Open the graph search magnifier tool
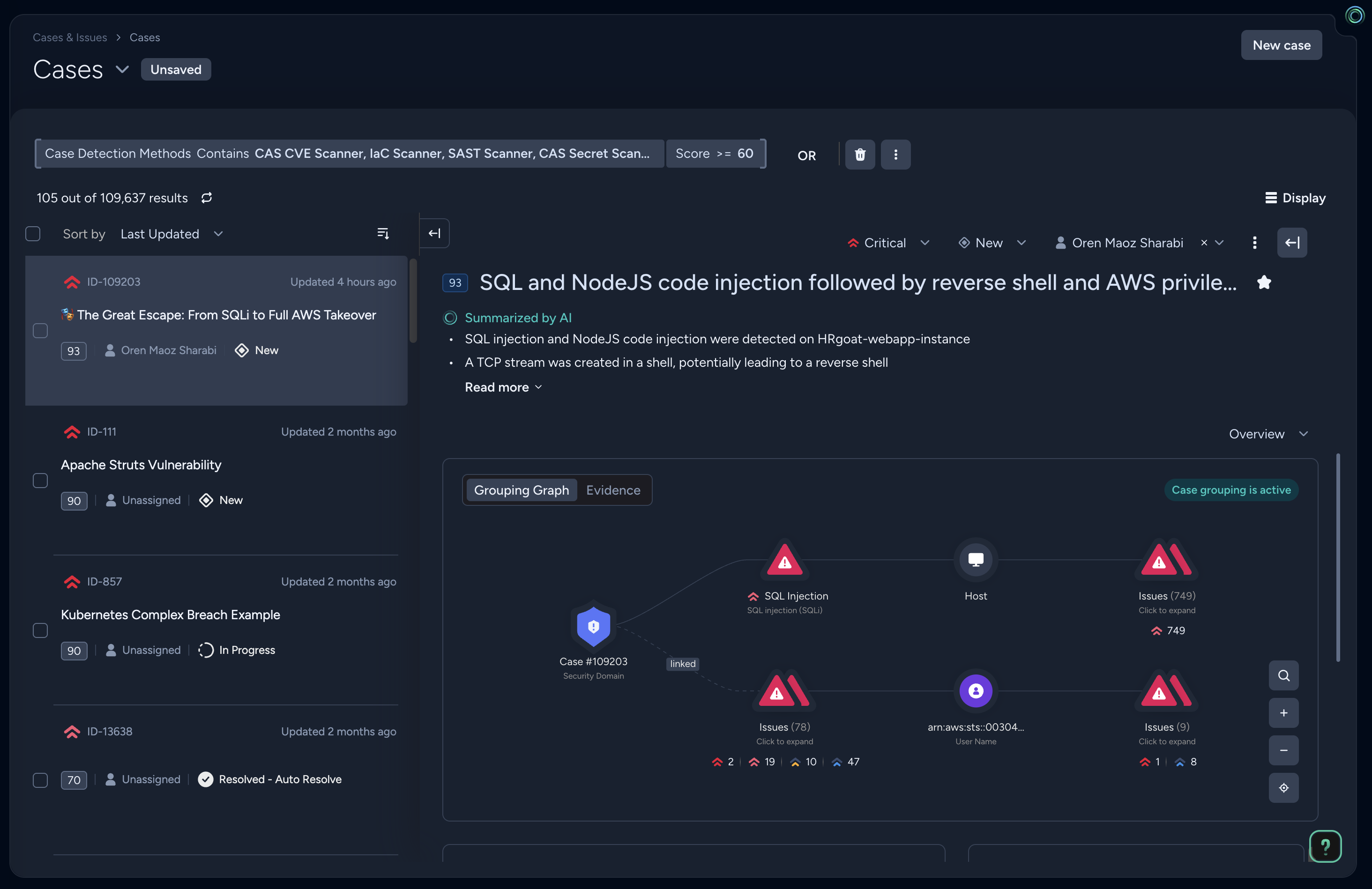 click(1283, 675)
